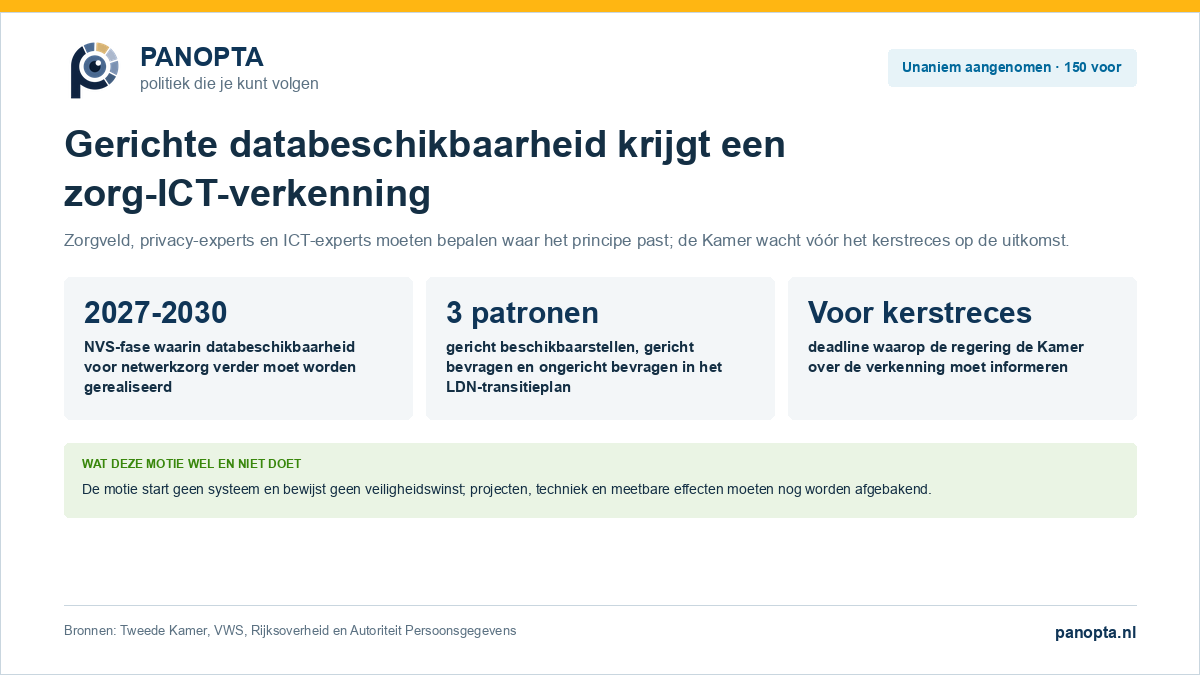Select the '3 patronen' figure
The image size is (1200, 675).
[522, 312]
